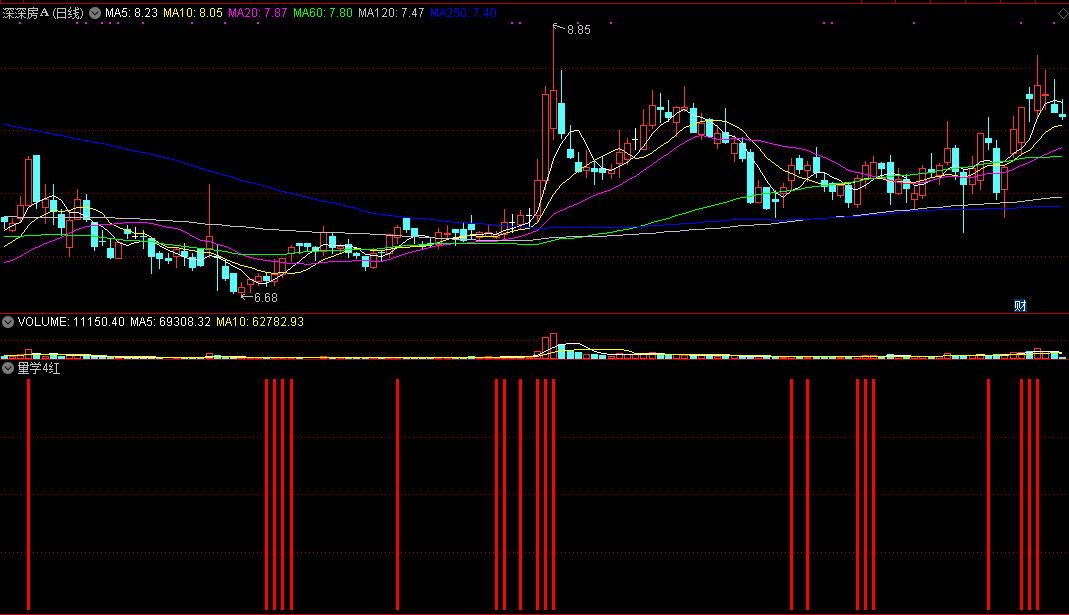Click the white MA5: 8.23 label

(132, 13)
